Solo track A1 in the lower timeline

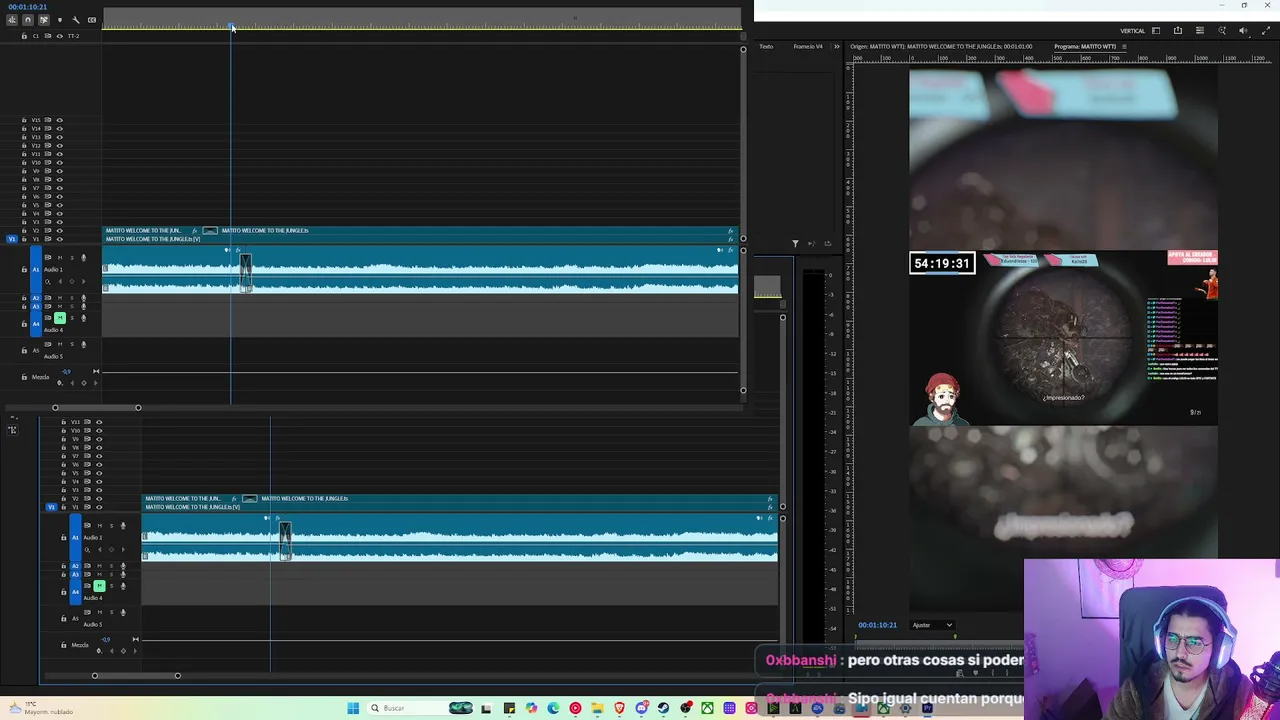pyautogui.click(x=111, y=526)
